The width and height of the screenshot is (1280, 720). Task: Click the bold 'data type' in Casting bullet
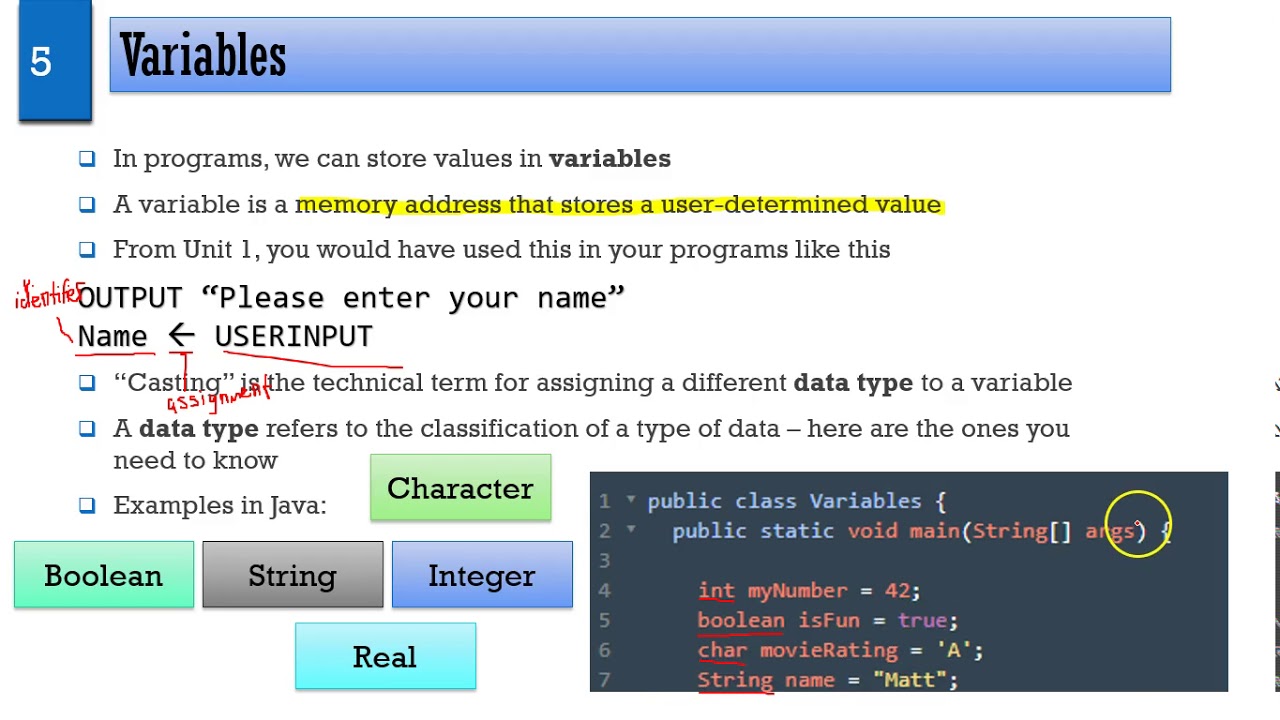point(853,382)
